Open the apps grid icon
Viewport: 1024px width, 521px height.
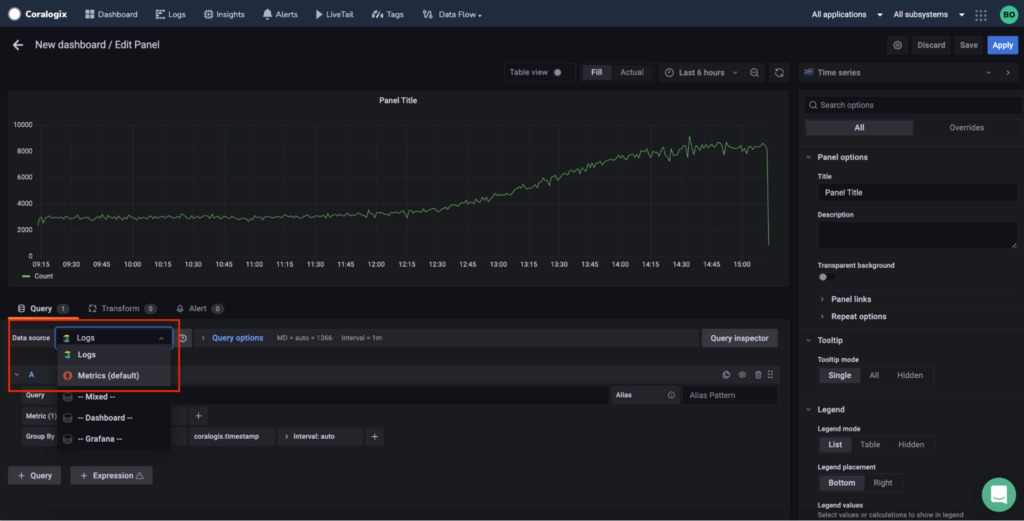[981, 14]
